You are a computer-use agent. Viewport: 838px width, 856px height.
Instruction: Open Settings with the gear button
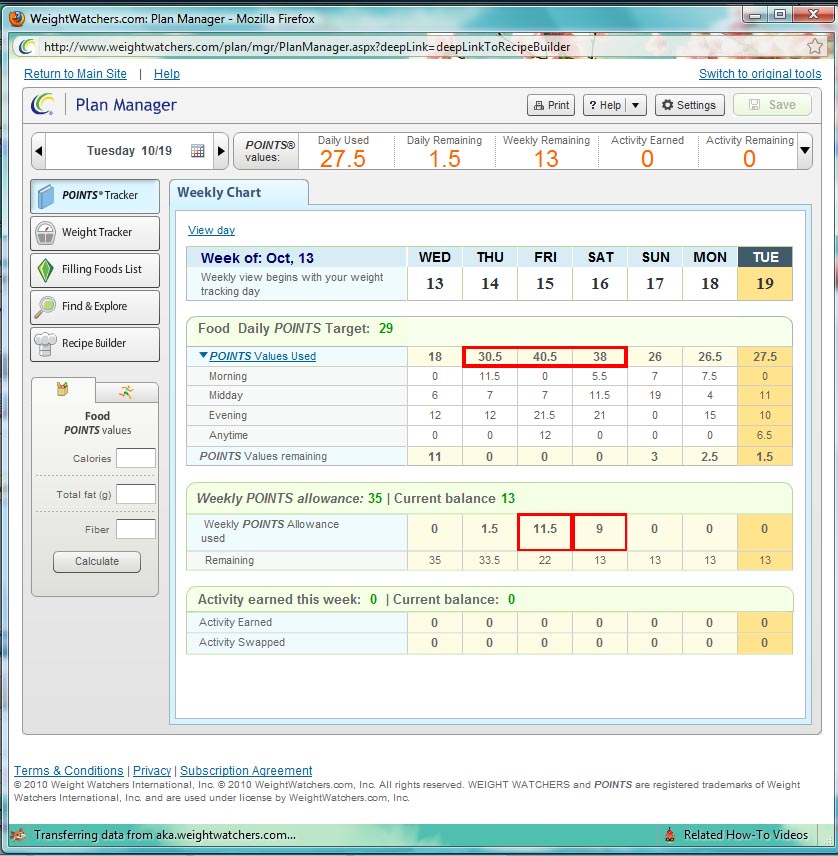[x=690, y=105]
